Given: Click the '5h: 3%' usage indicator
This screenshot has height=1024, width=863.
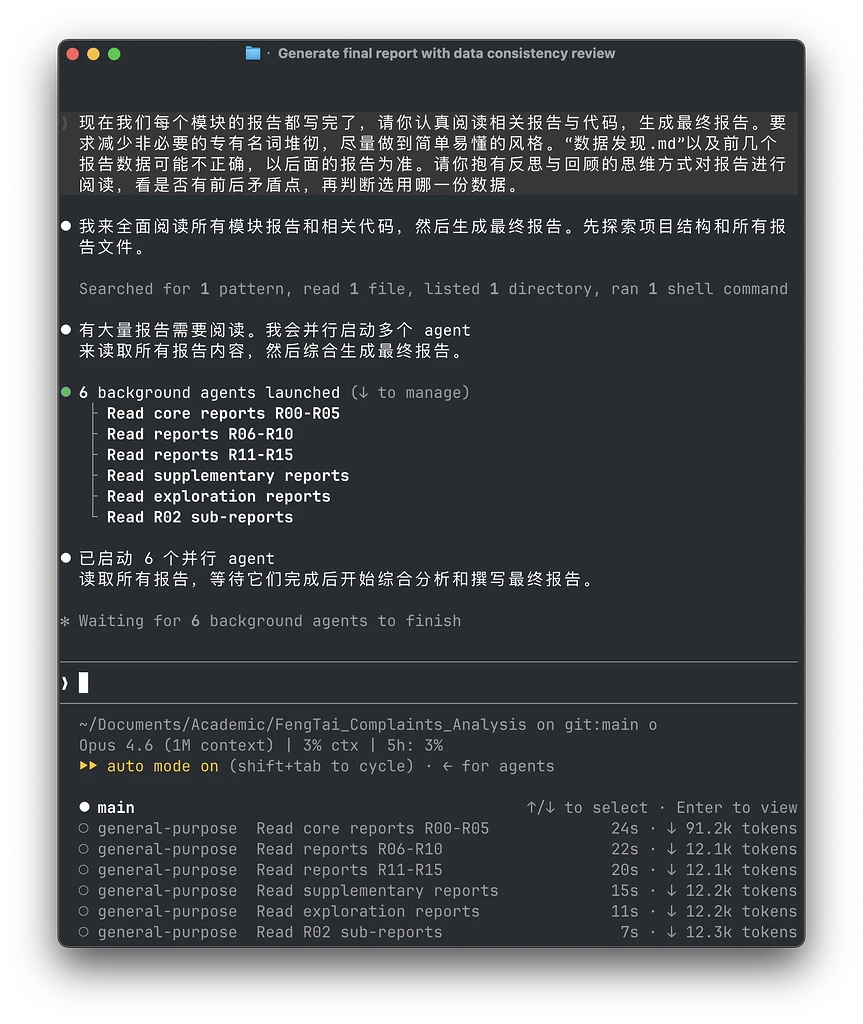Looking at the screenshot, I should [415, 746].
